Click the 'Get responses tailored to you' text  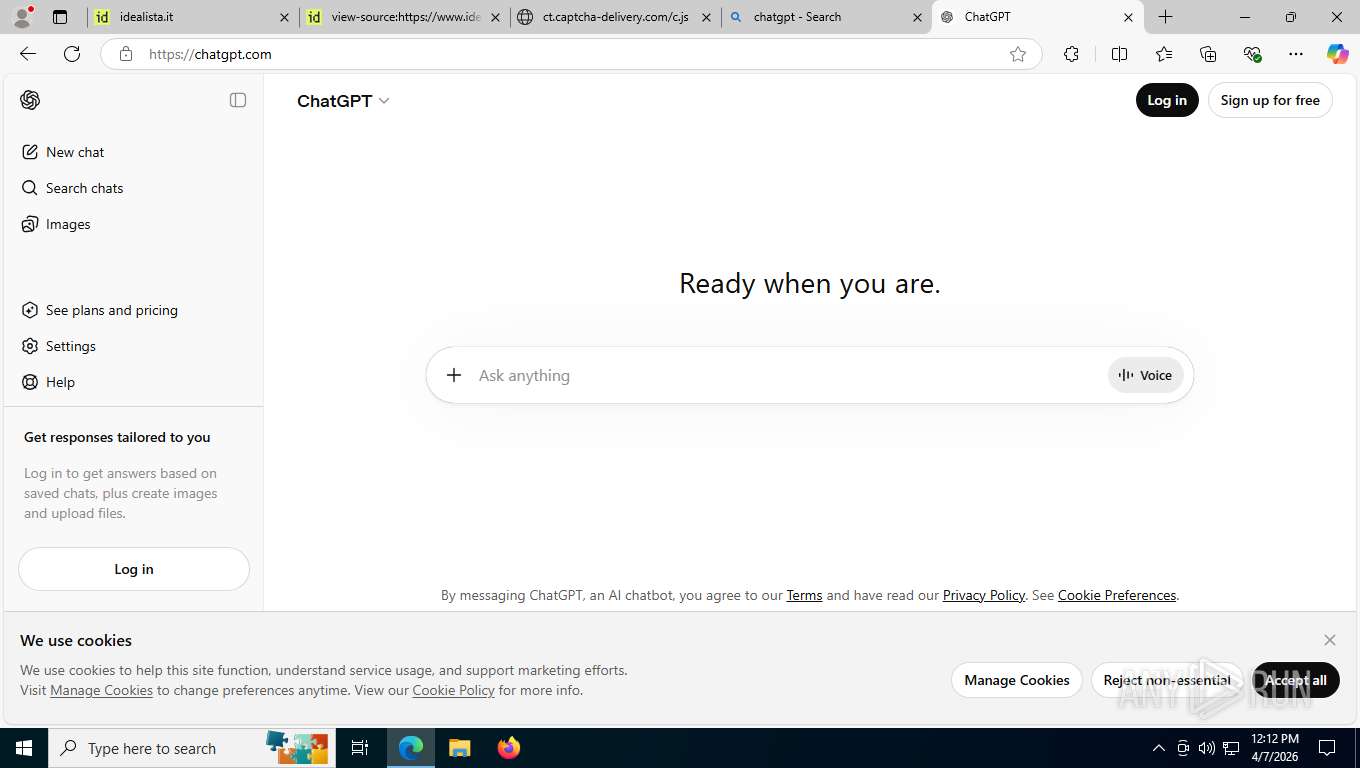point(117,437)
